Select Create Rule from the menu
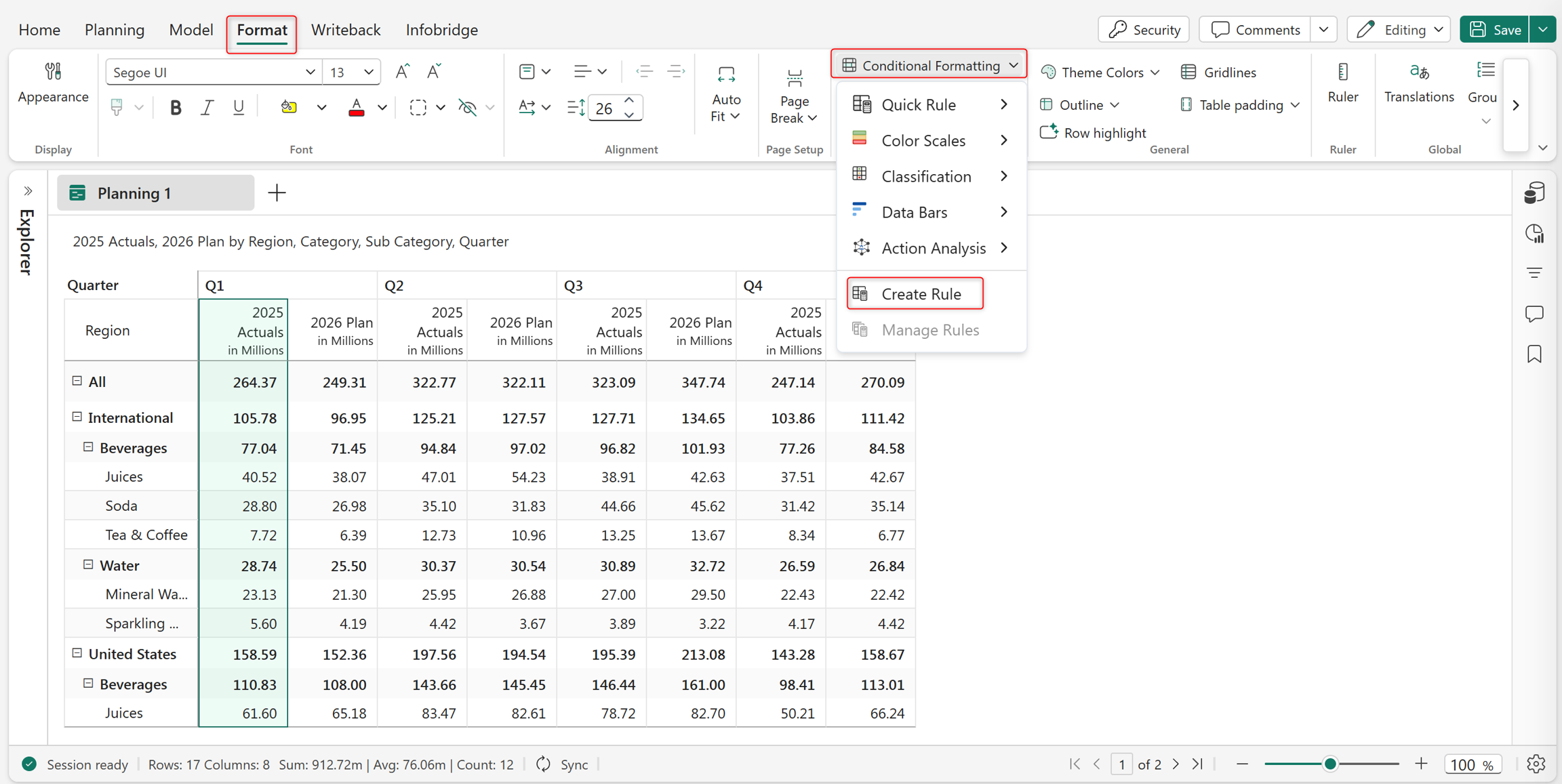This screenshot has width=1562, height=784. coord(915,293)
